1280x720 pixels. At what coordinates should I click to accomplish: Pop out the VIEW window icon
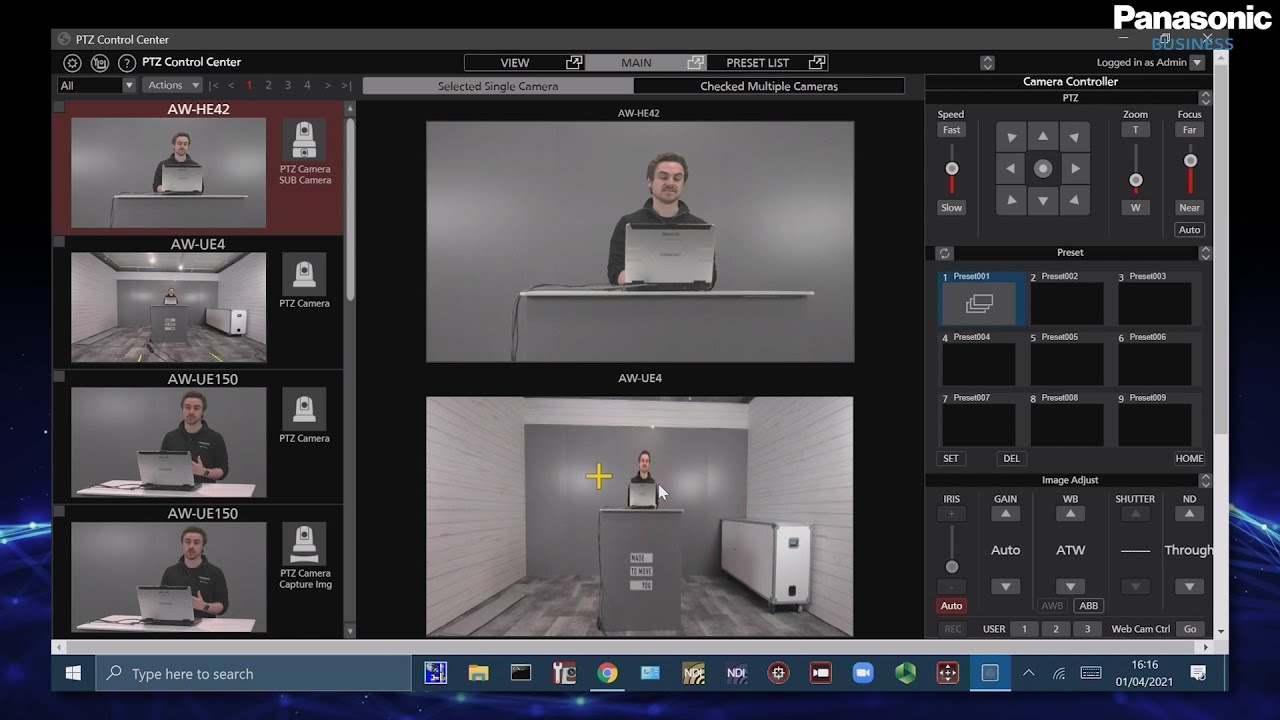(574, 63)
